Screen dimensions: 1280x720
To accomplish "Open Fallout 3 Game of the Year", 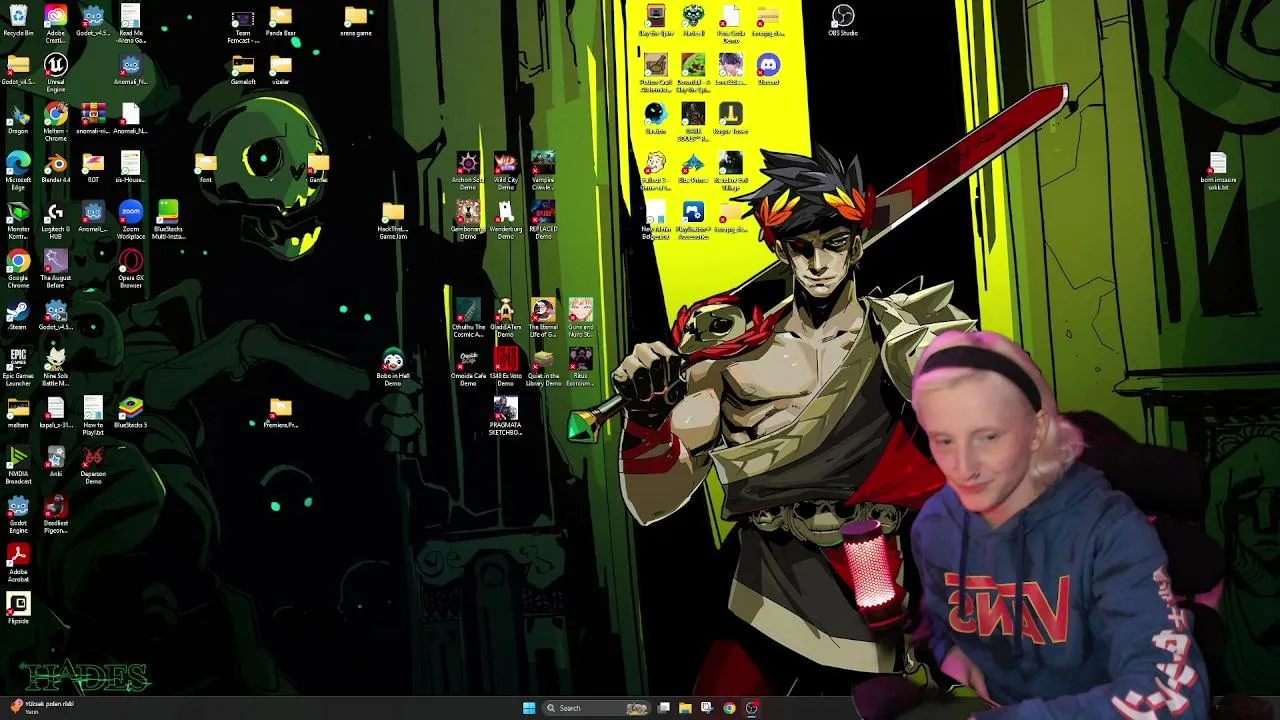I will coord(656,170).
